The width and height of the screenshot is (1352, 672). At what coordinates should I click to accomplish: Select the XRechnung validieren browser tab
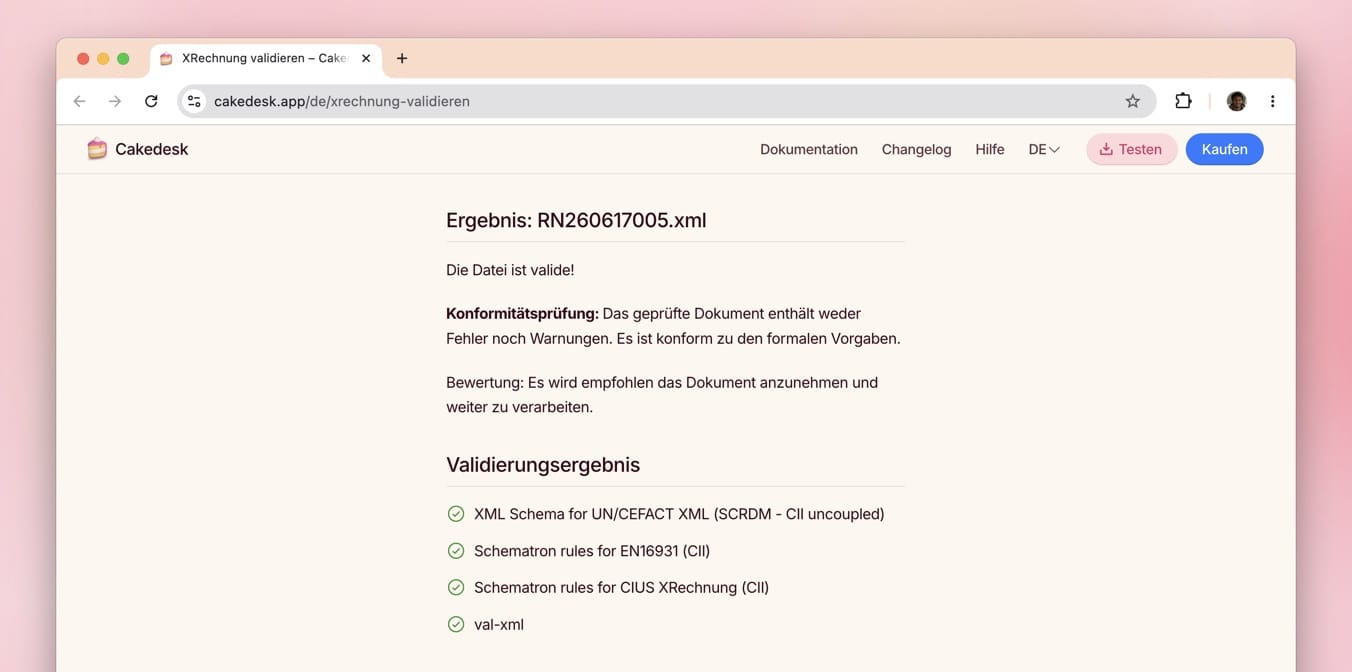click(266, 58)
